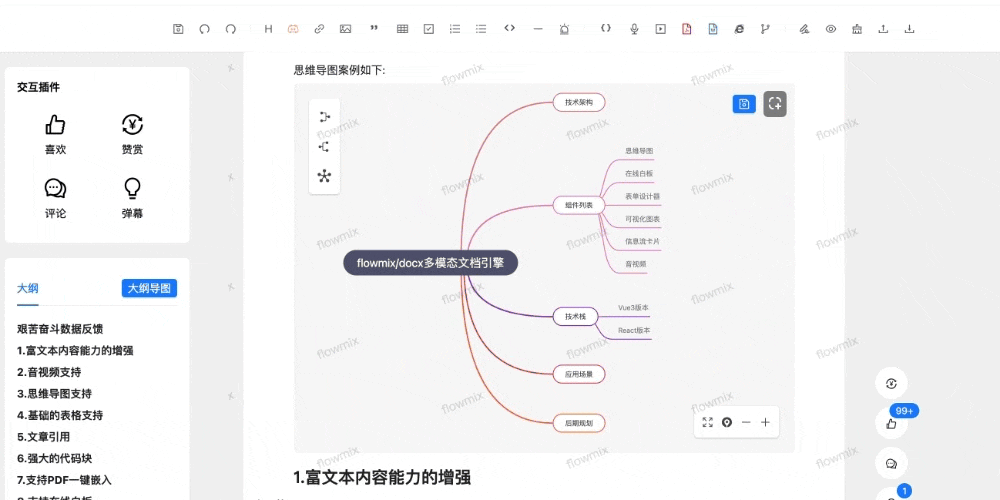Click the save document icon in toolbar
This screenshot has width=1000, height=500.
tap(179, 29)
